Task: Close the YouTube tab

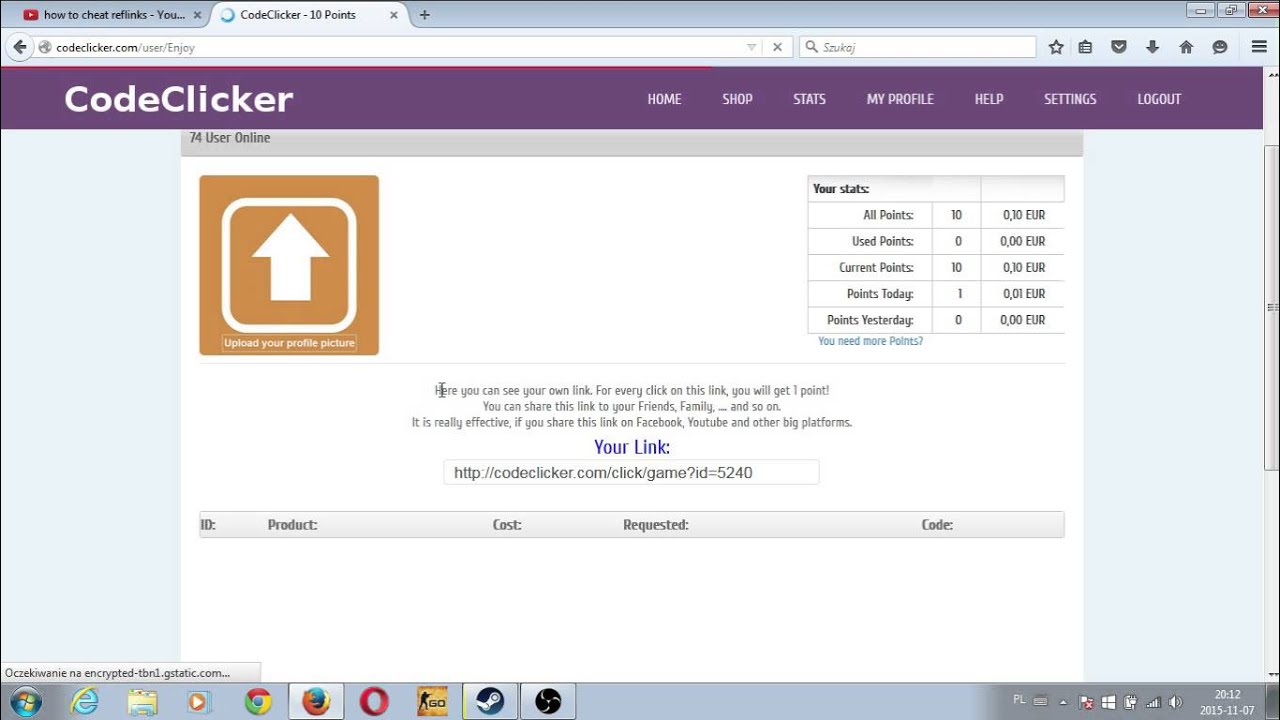Action: (197, 15)
